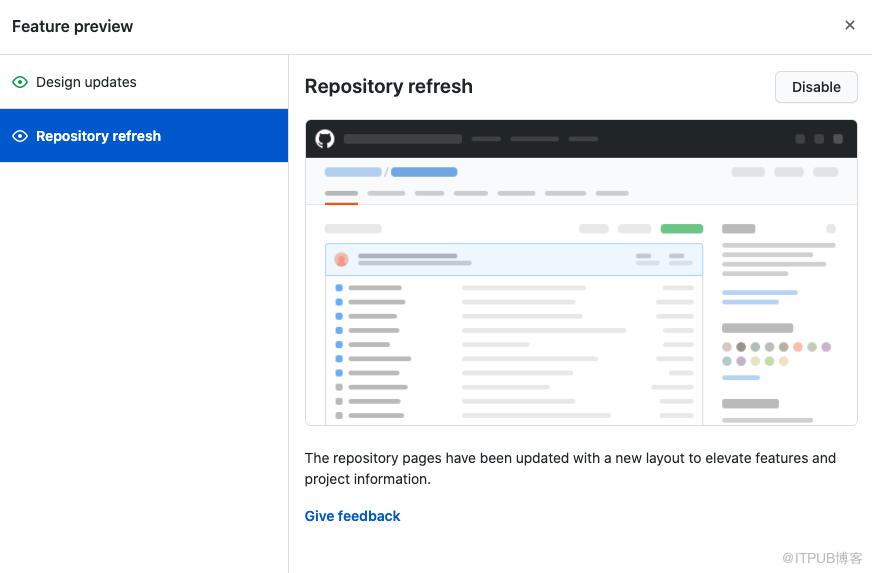Click the last gray file icon in preview
This screenshot has width=872, height=573.
pos(339,416)
